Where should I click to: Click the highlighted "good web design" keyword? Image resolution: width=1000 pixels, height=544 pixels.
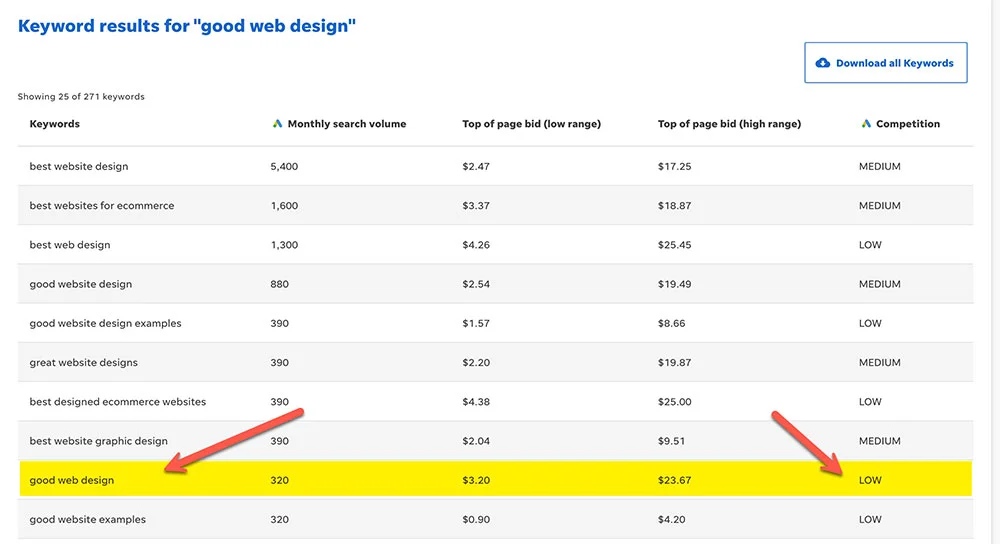(72, 481)
